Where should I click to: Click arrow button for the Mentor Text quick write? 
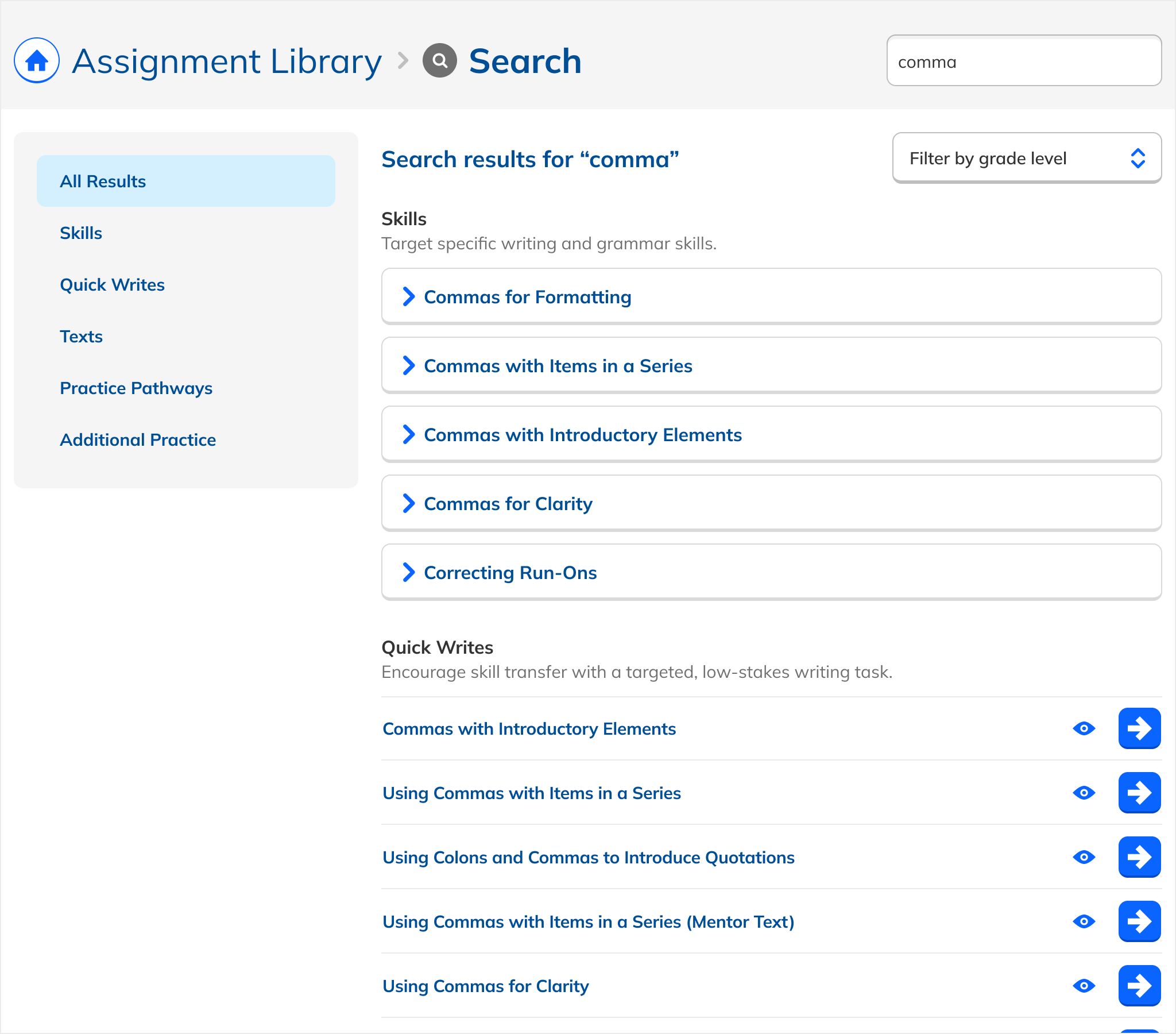coord(1139,921)
